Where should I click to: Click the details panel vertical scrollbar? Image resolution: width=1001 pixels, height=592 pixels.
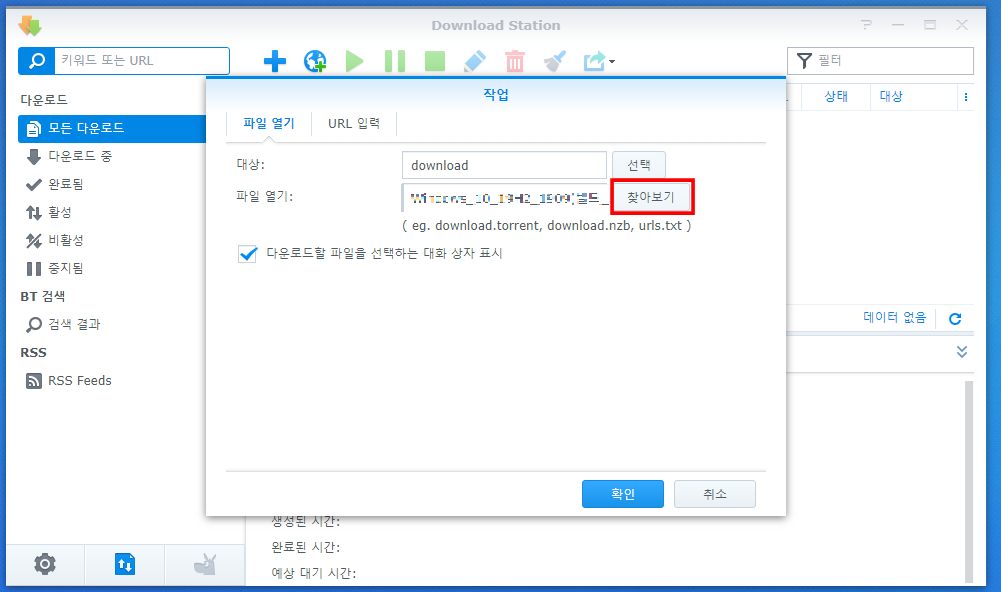968,481
